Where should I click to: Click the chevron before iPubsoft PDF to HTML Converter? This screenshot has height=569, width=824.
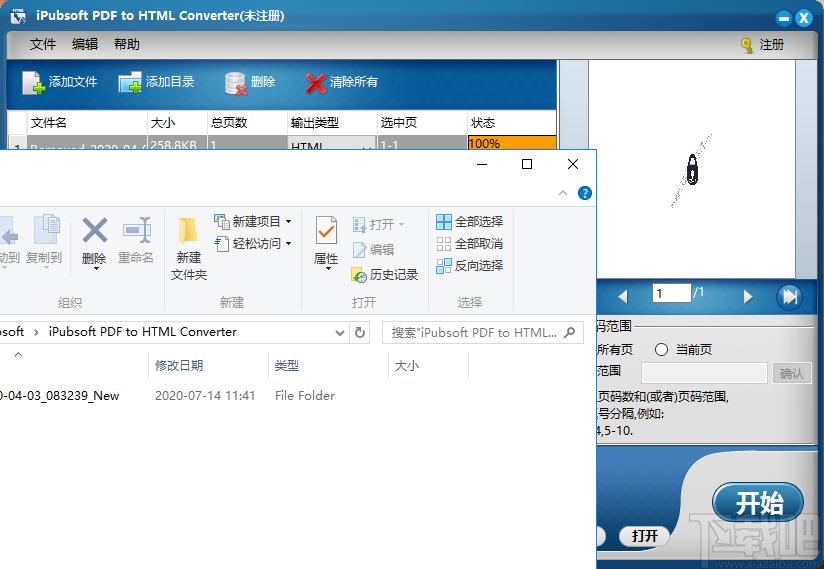click(x=36, y=332)
